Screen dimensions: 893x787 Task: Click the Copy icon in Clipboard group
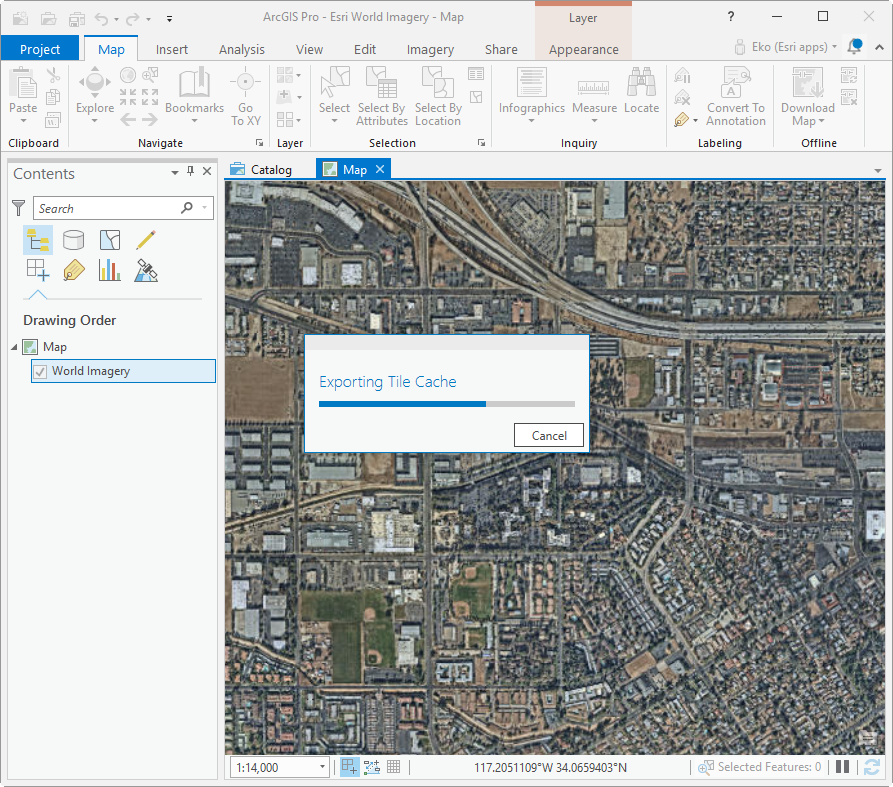click(x=53, y=97)
